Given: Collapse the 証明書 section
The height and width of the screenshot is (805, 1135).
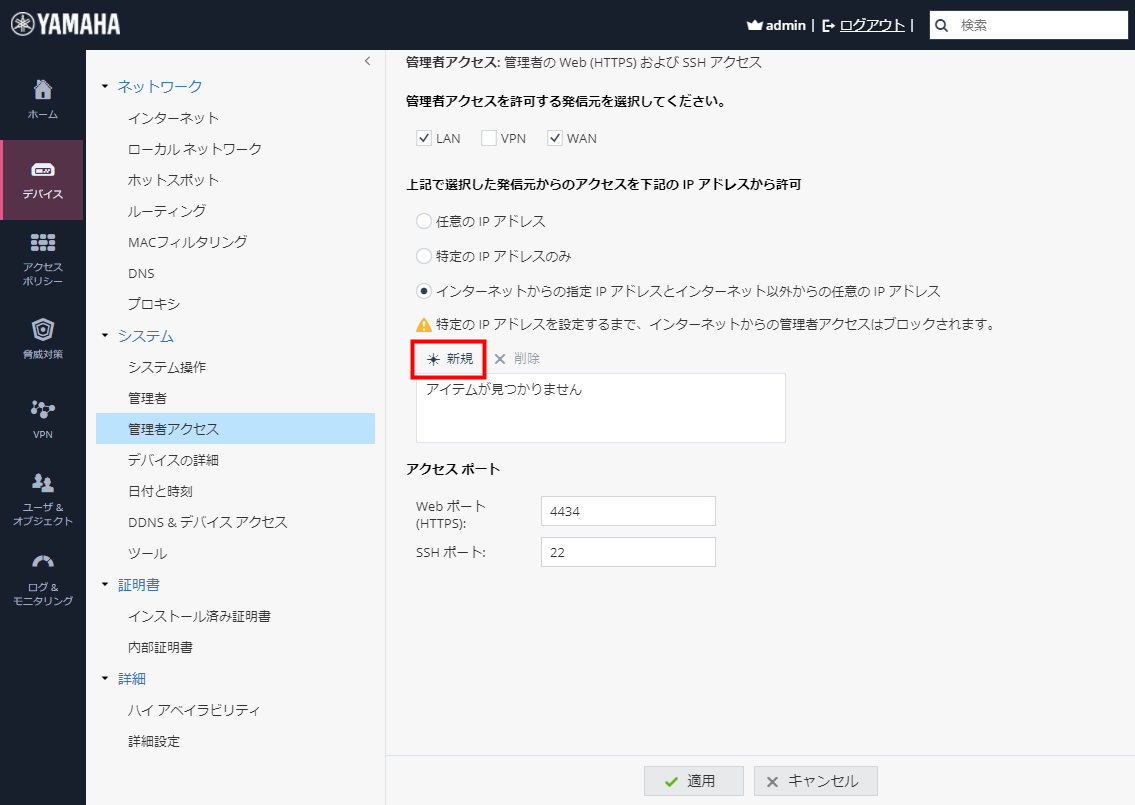Looking at the screenshot, I should click(x=103, y=584).
